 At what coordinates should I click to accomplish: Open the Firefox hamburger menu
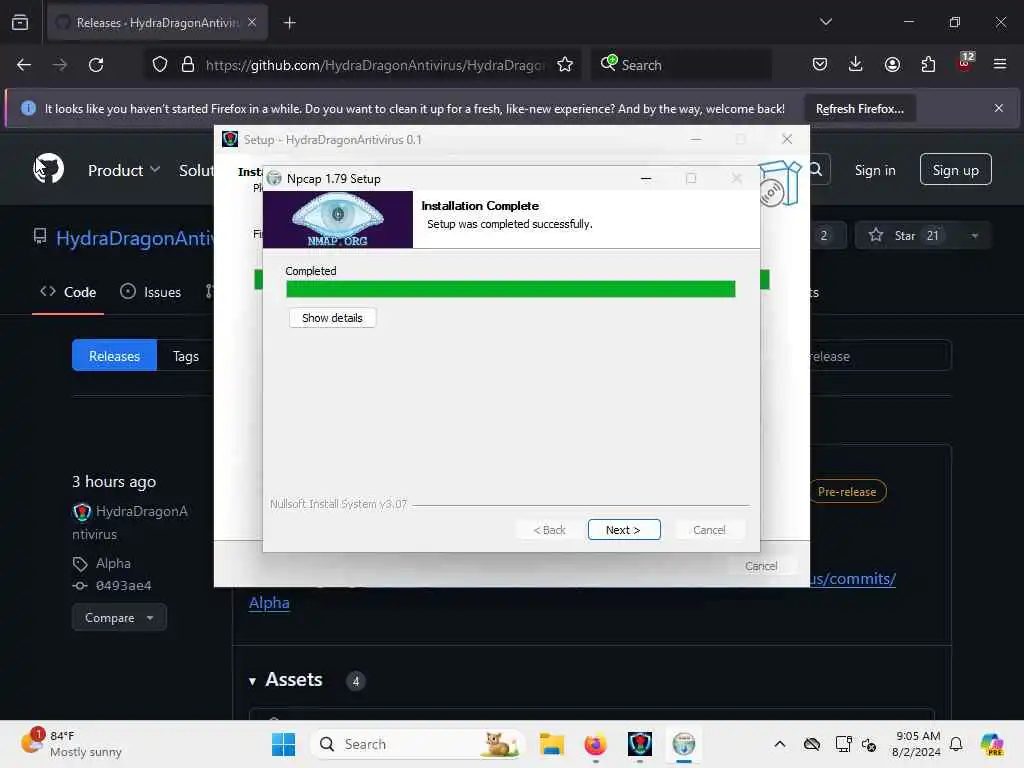point(1000,64)
